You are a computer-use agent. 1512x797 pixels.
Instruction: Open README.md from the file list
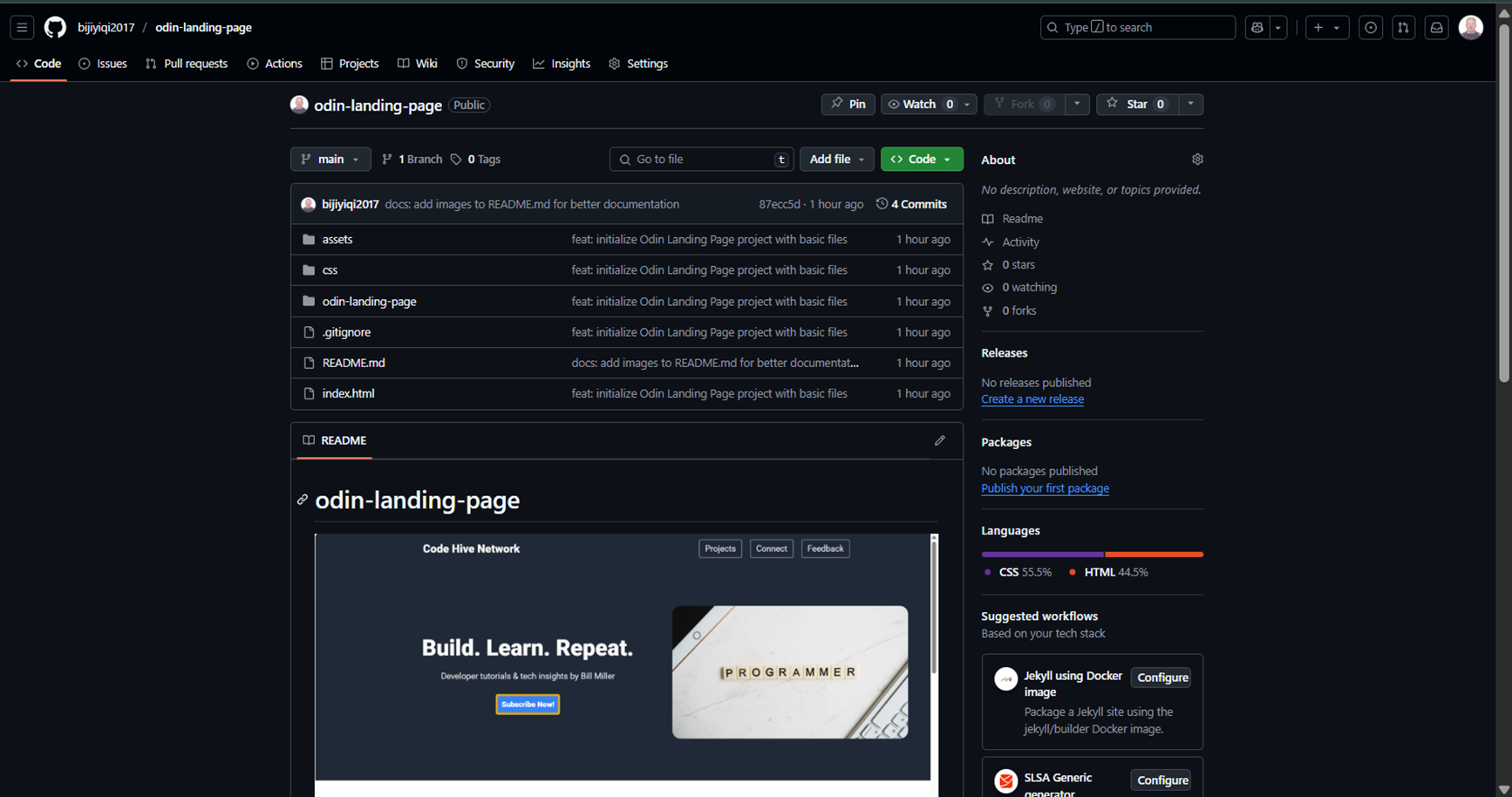353,363
